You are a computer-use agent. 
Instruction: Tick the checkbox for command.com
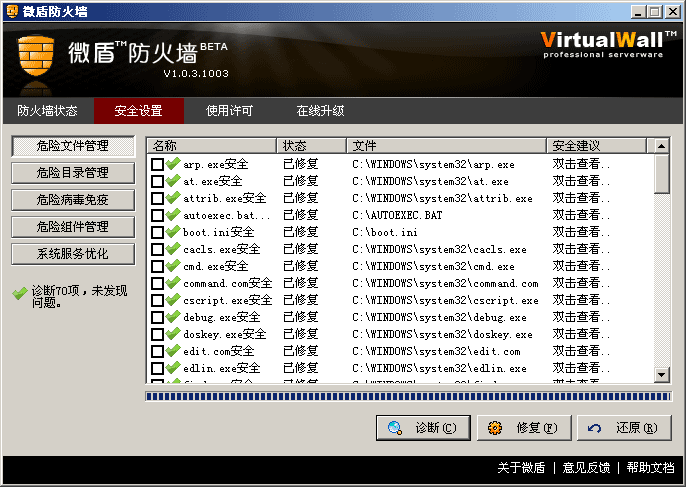157,284
